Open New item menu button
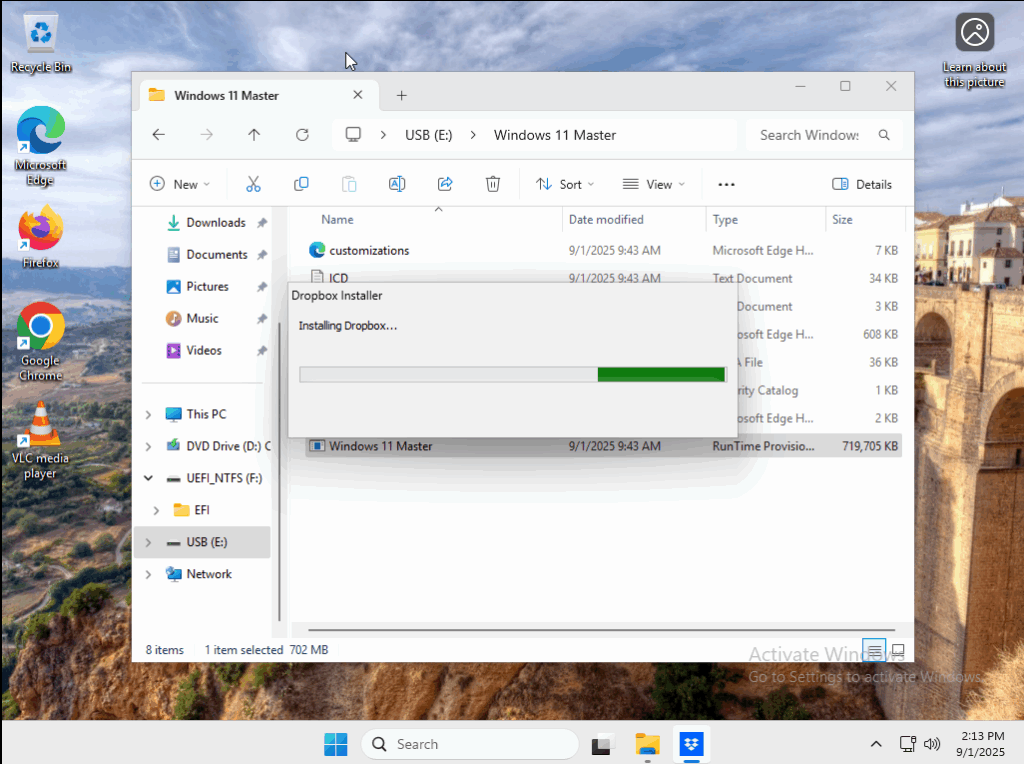 point(180,184)
